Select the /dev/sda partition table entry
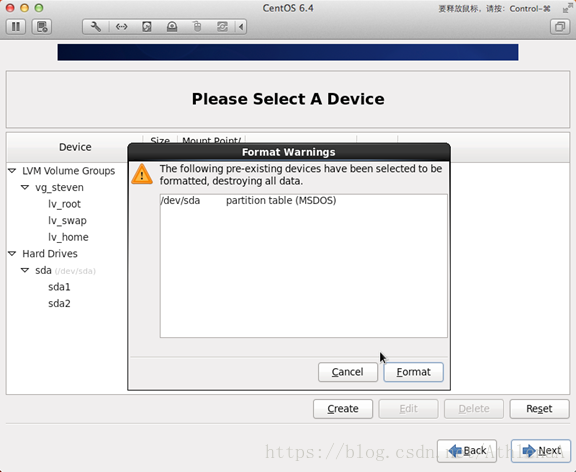 (x=303, y=201)
